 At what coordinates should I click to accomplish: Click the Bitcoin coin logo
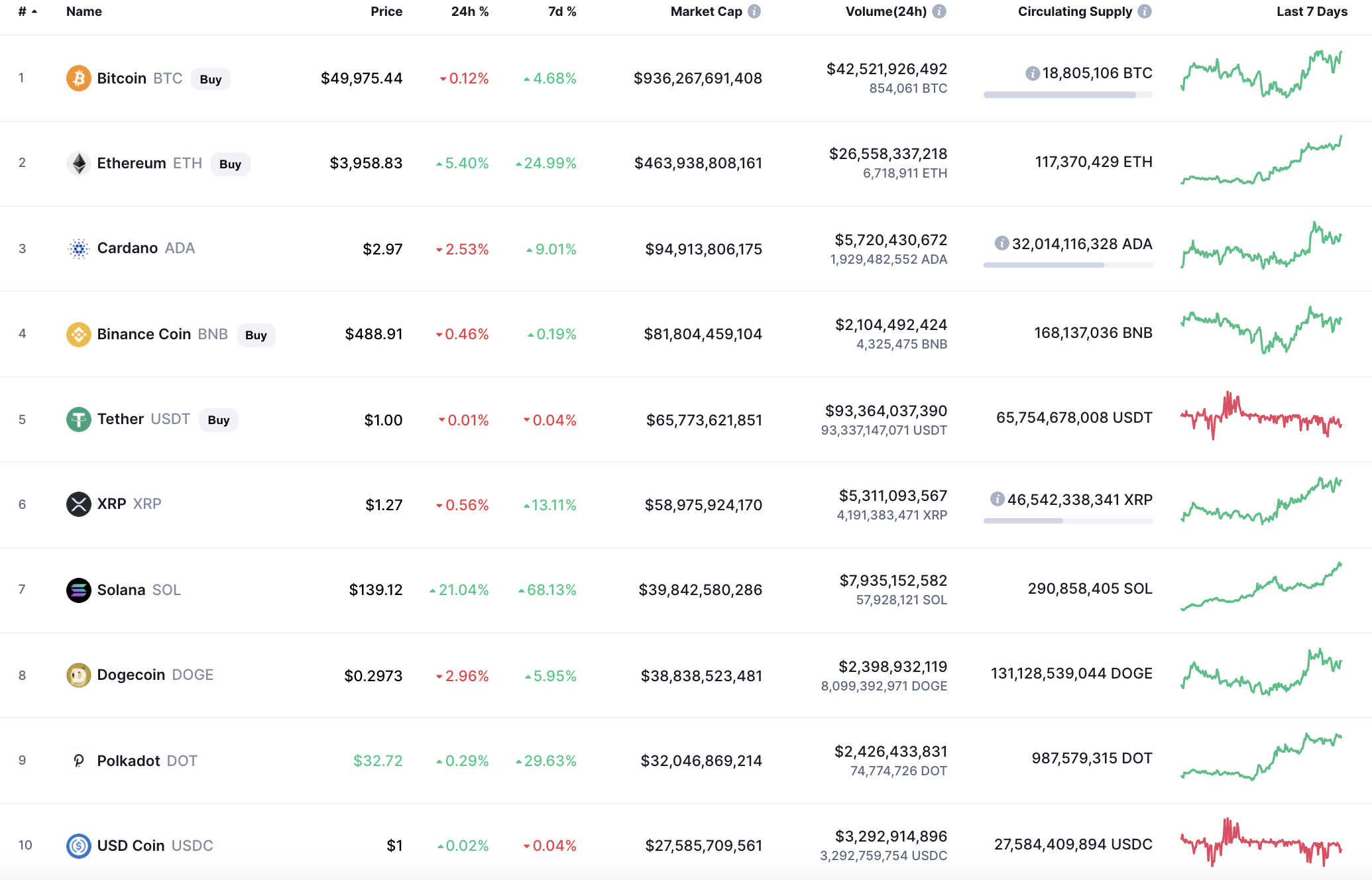click(x=78, y=78)
